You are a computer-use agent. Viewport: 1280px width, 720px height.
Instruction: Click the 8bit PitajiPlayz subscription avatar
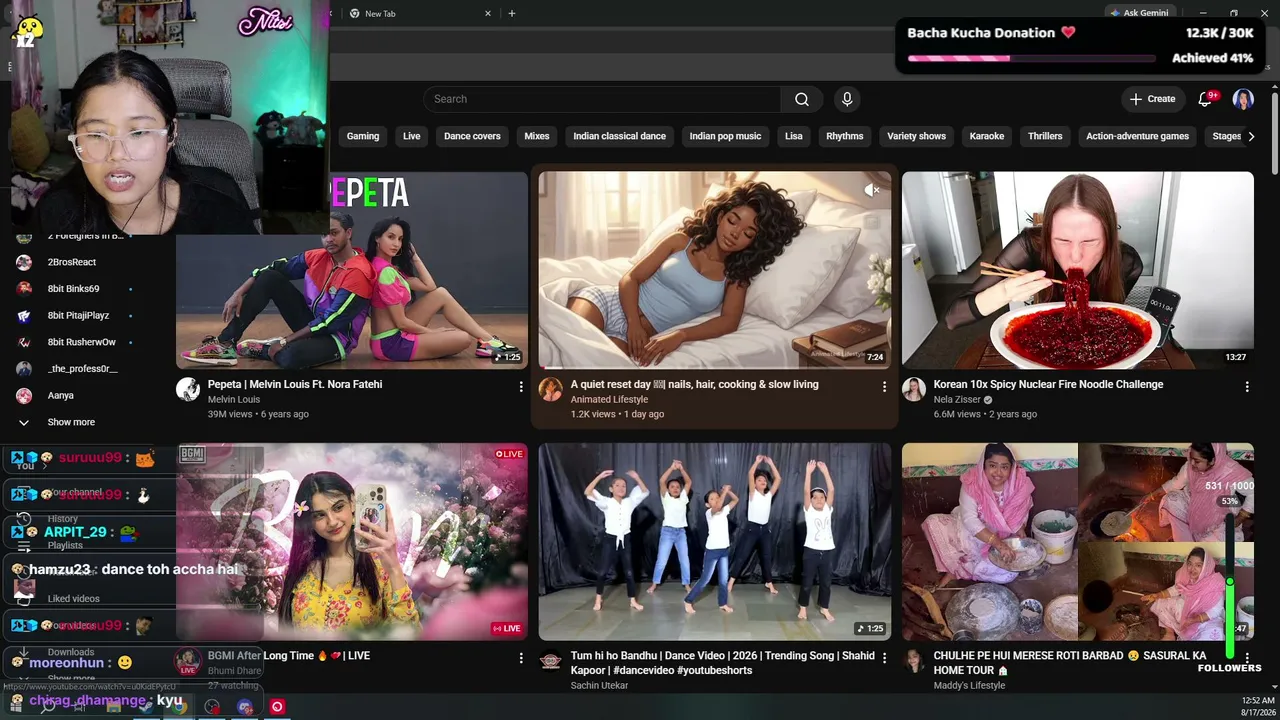pyautogui.click(x=24, y=315)
